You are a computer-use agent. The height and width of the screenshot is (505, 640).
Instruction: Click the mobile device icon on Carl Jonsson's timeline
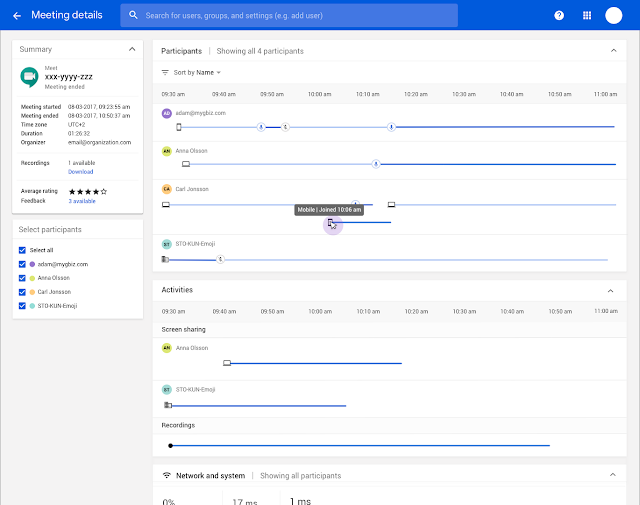pos(332,223)
